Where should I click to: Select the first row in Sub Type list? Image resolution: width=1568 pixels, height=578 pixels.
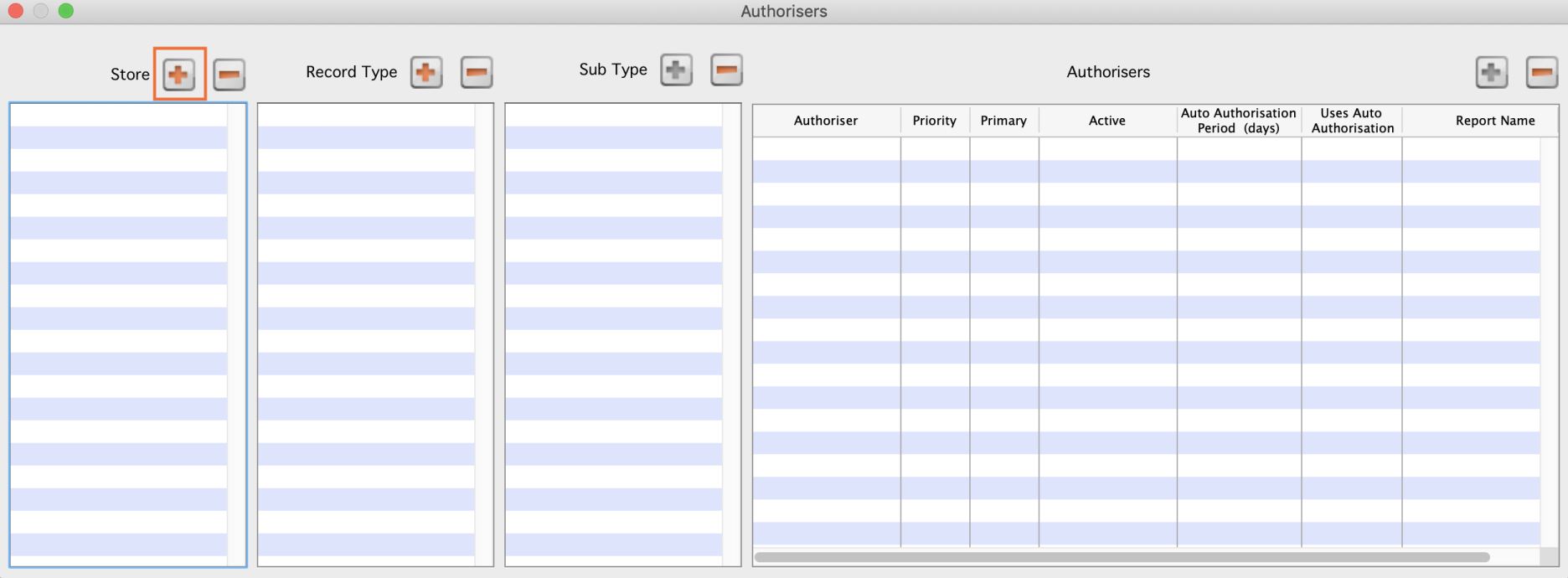(x=613, y=115)
